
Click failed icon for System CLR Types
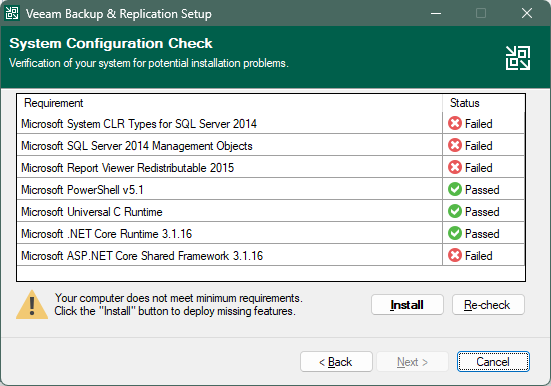[455, 124]
